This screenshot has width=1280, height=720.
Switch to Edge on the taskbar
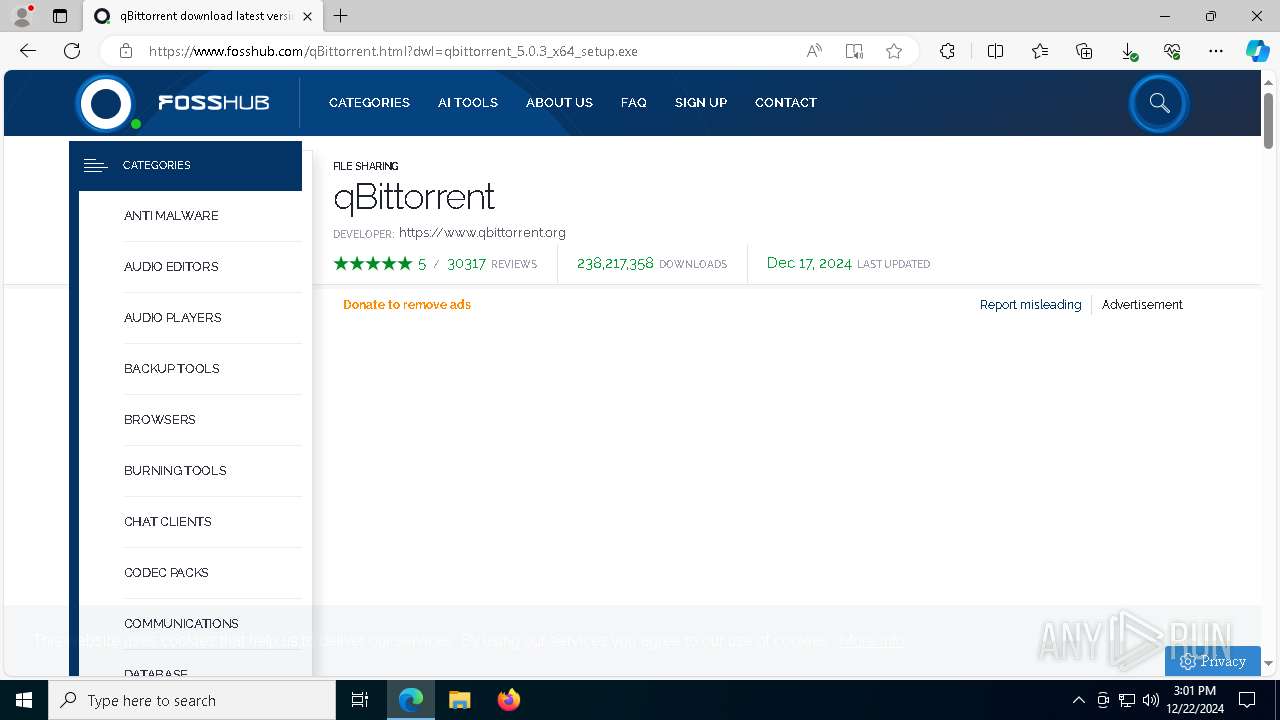[x=411, y=700]
